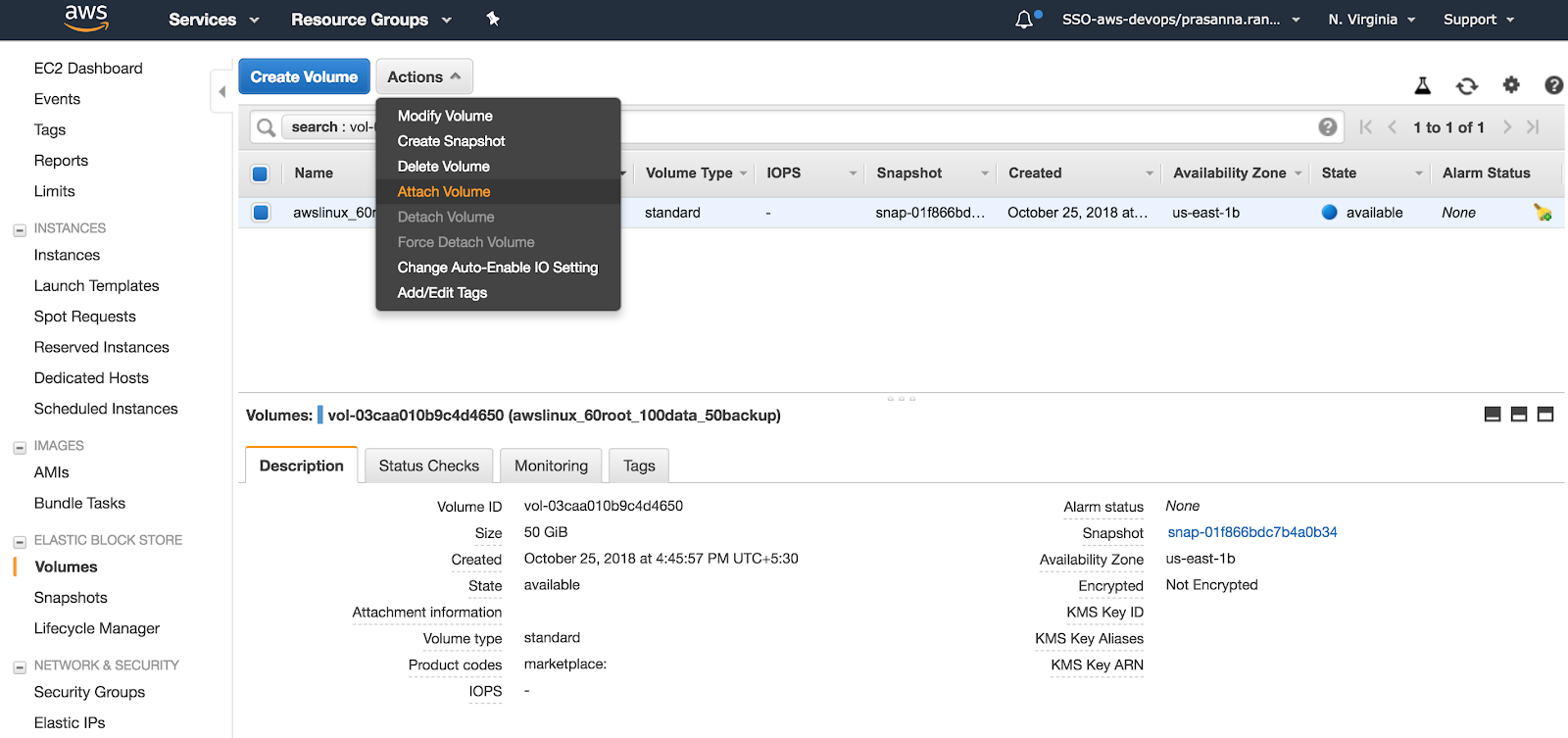Collapse the IMAGES nav section

(20, 448)
